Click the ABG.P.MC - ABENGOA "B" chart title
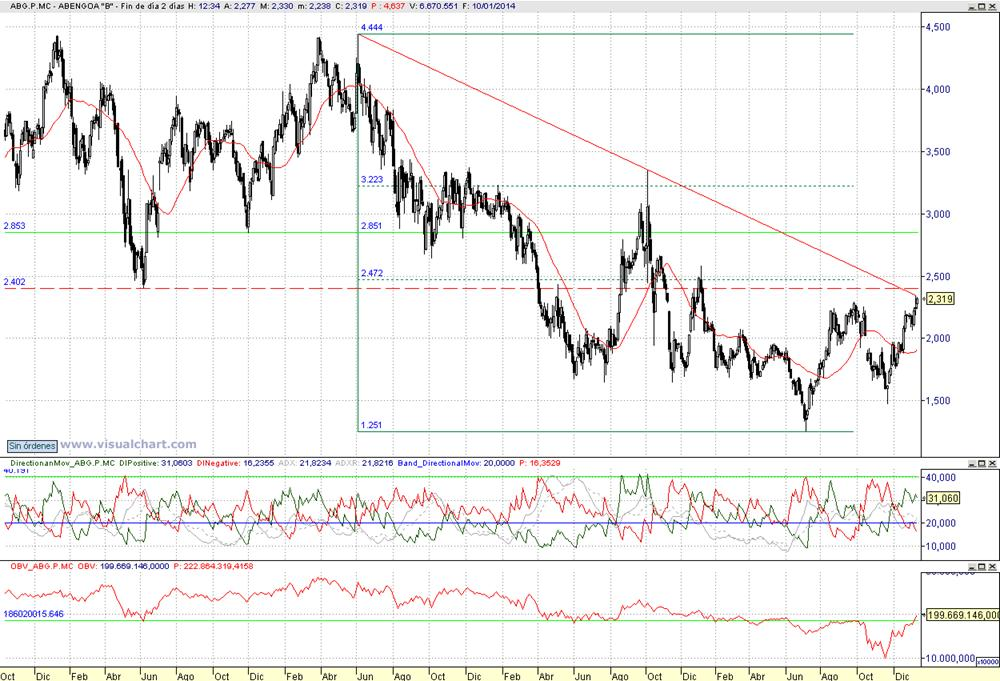The height and width of the screenshot is (681, 1000). click(61, 6)
